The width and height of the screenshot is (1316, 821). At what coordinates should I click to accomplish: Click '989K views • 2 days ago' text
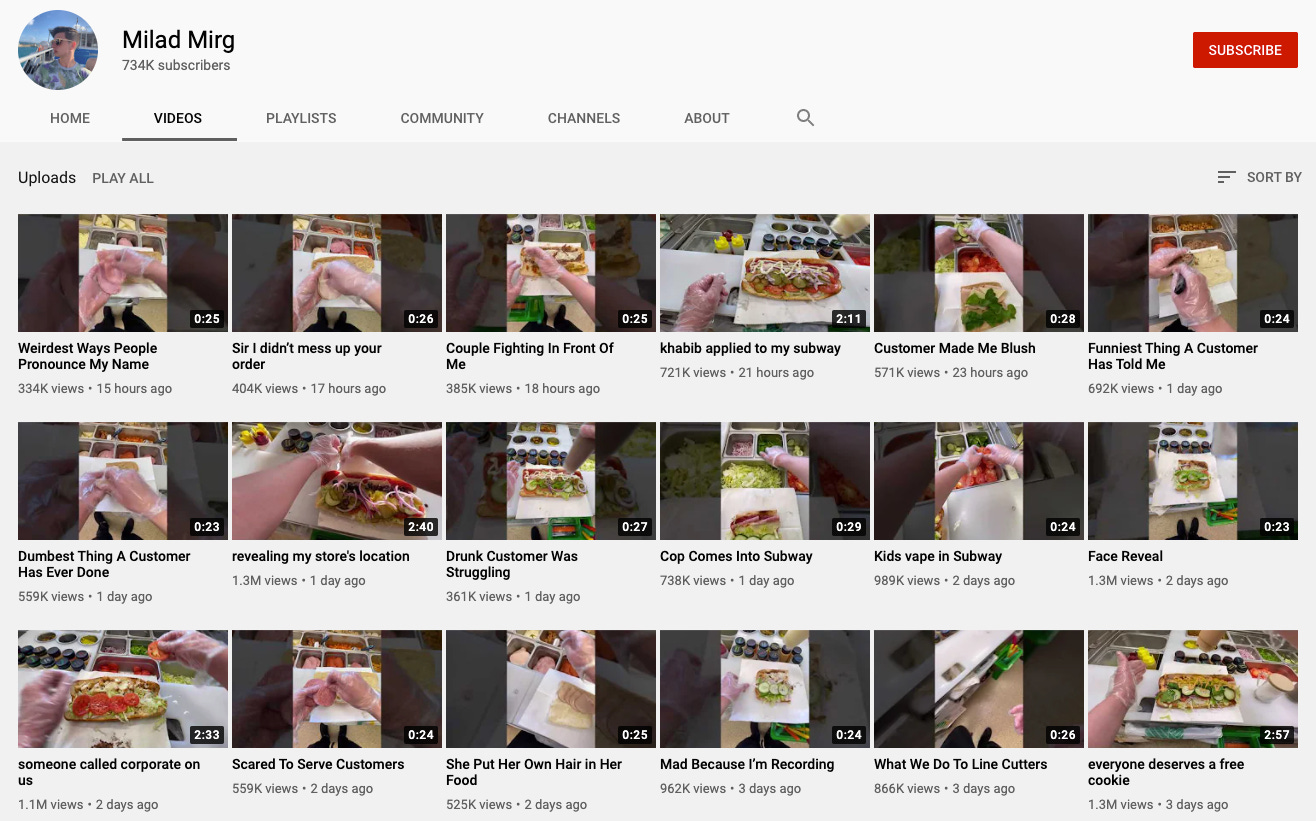point(944,580)
